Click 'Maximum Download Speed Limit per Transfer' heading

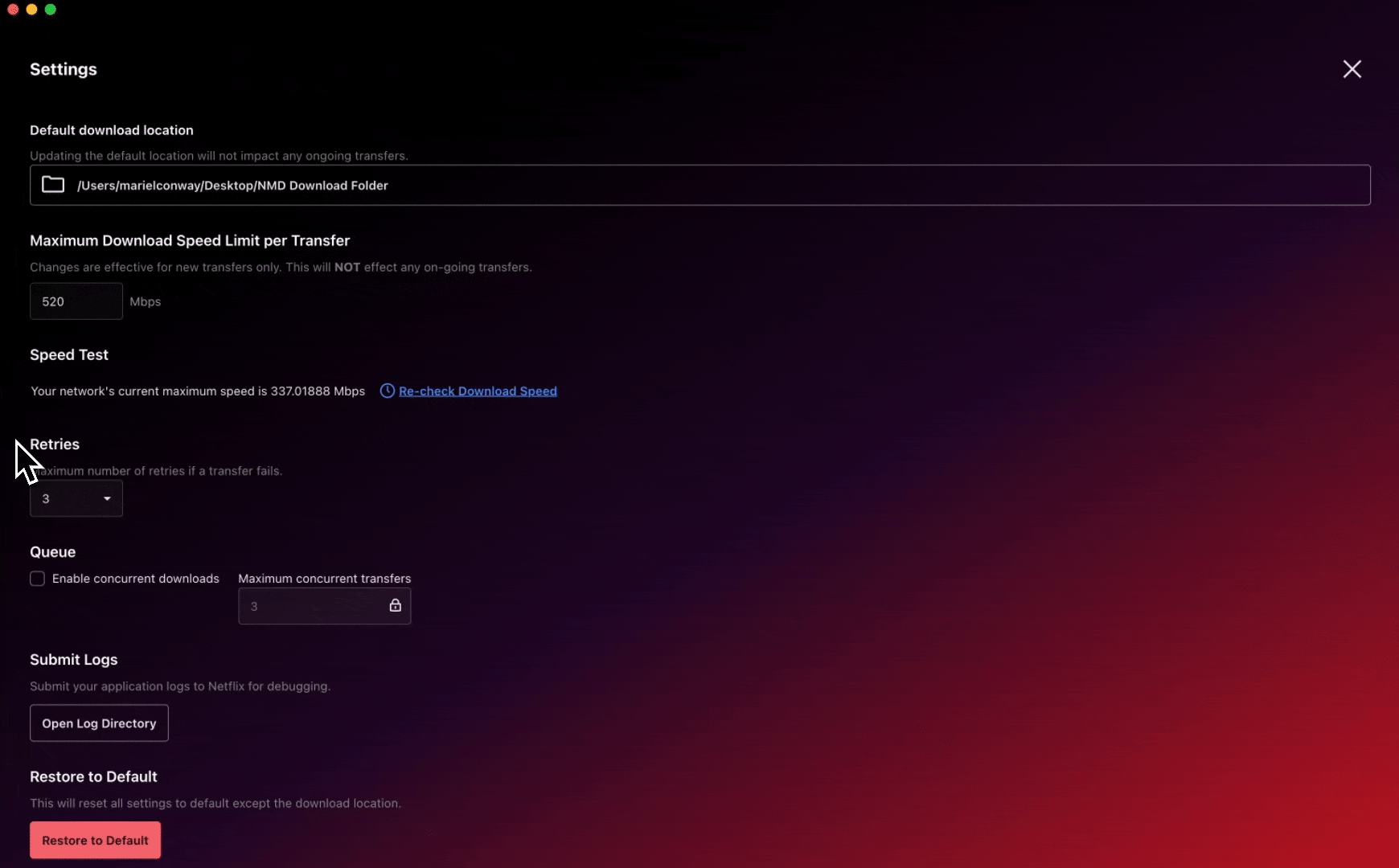pyautogui.click(x=190, y=240)
